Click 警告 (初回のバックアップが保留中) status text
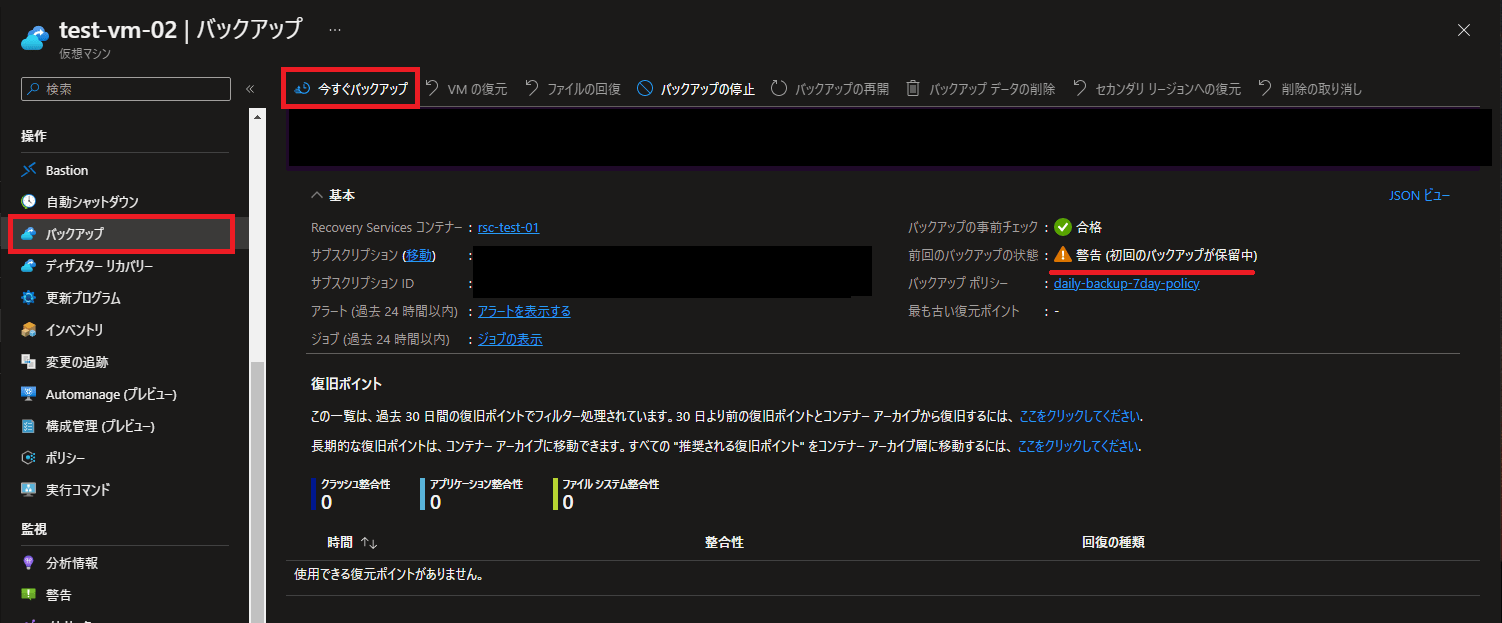Screen dimensions: 1502x623 coord(1166,255)
